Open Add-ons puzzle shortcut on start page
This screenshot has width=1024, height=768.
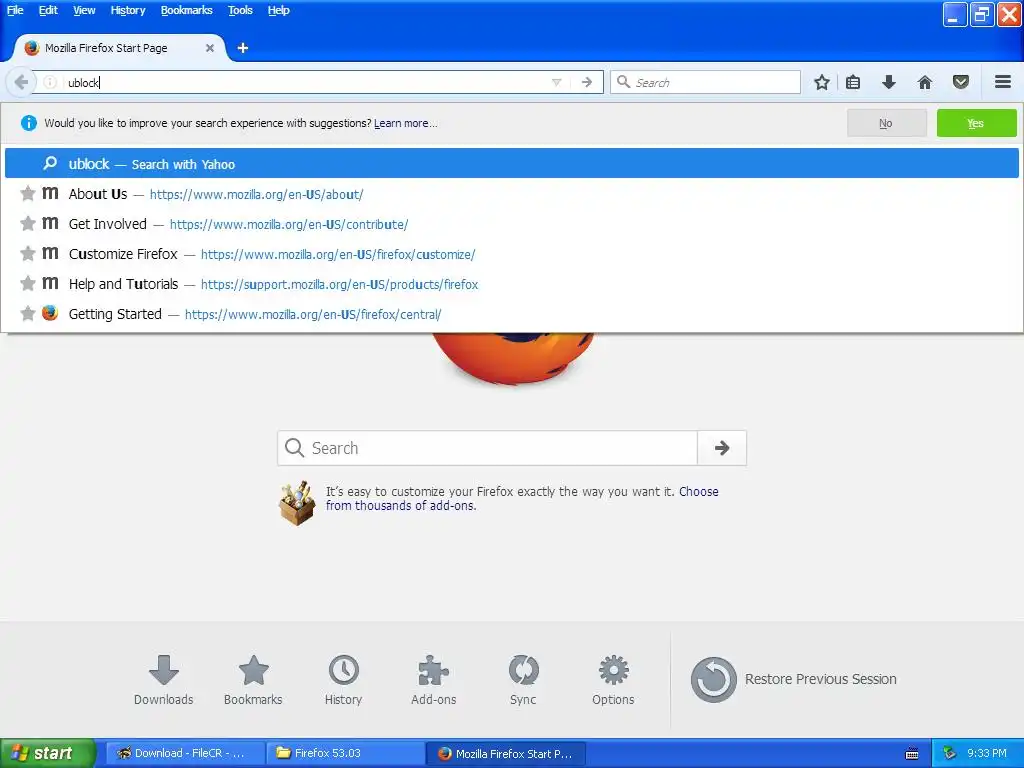[434, 680]
